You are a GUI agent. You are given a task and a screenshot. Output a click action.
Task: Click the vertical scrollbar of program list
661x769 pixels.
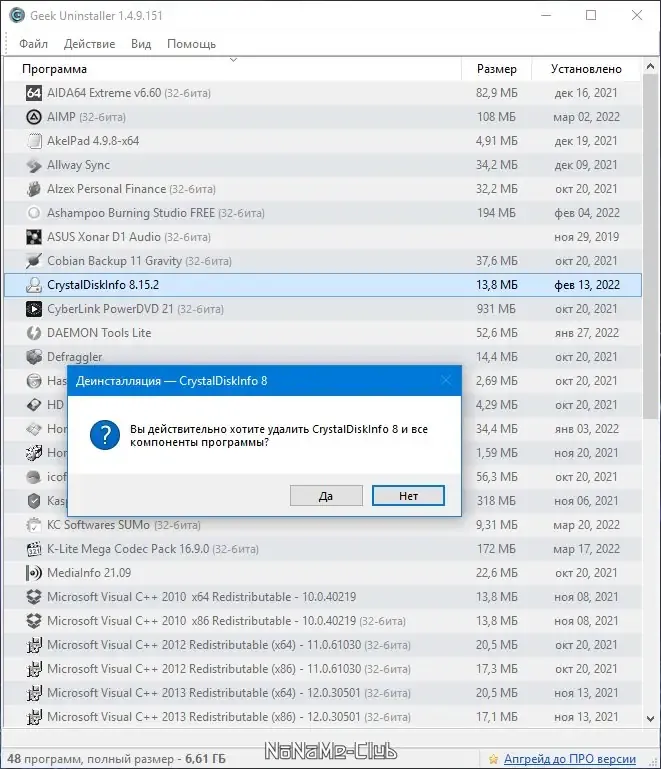point(653,250)
